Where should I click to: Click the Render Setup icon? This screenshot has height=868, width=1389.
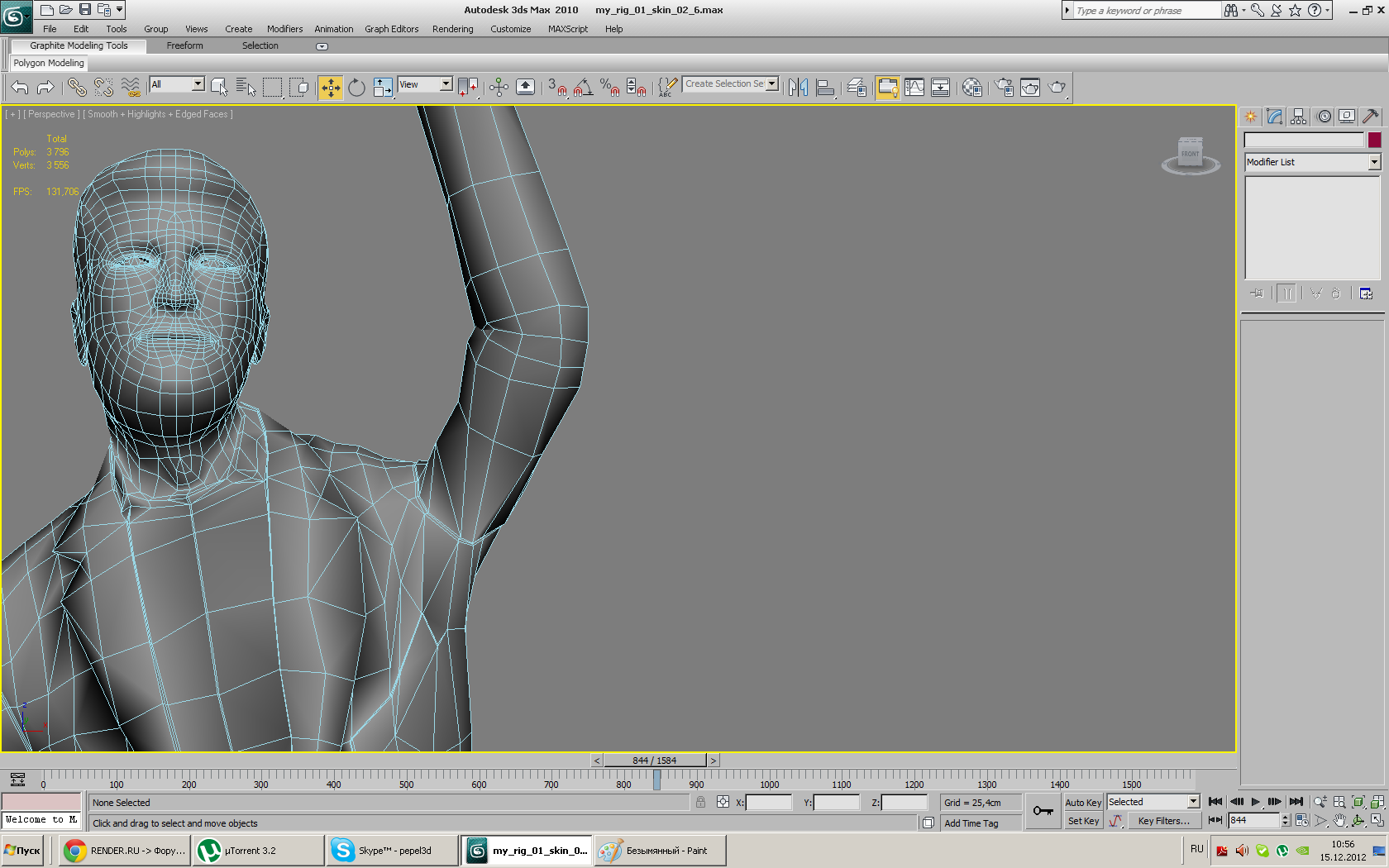(x=1004, y=88)
